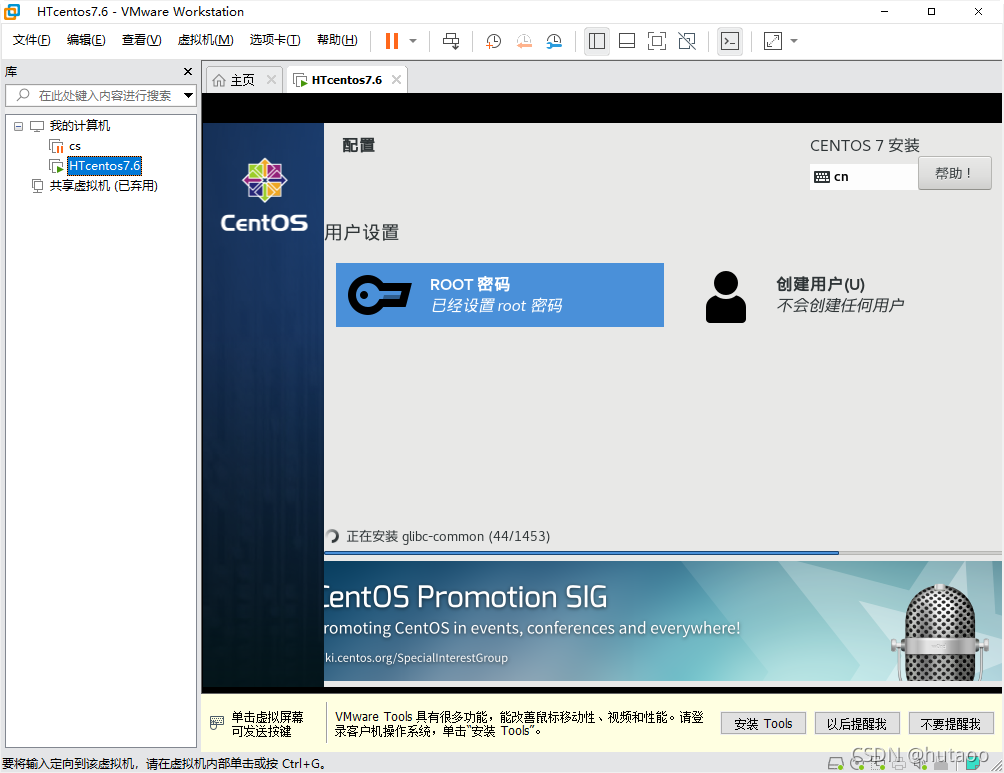Close the HTcentos7.6 tab
Screen dimensions: 1004x773
[396, 79]
